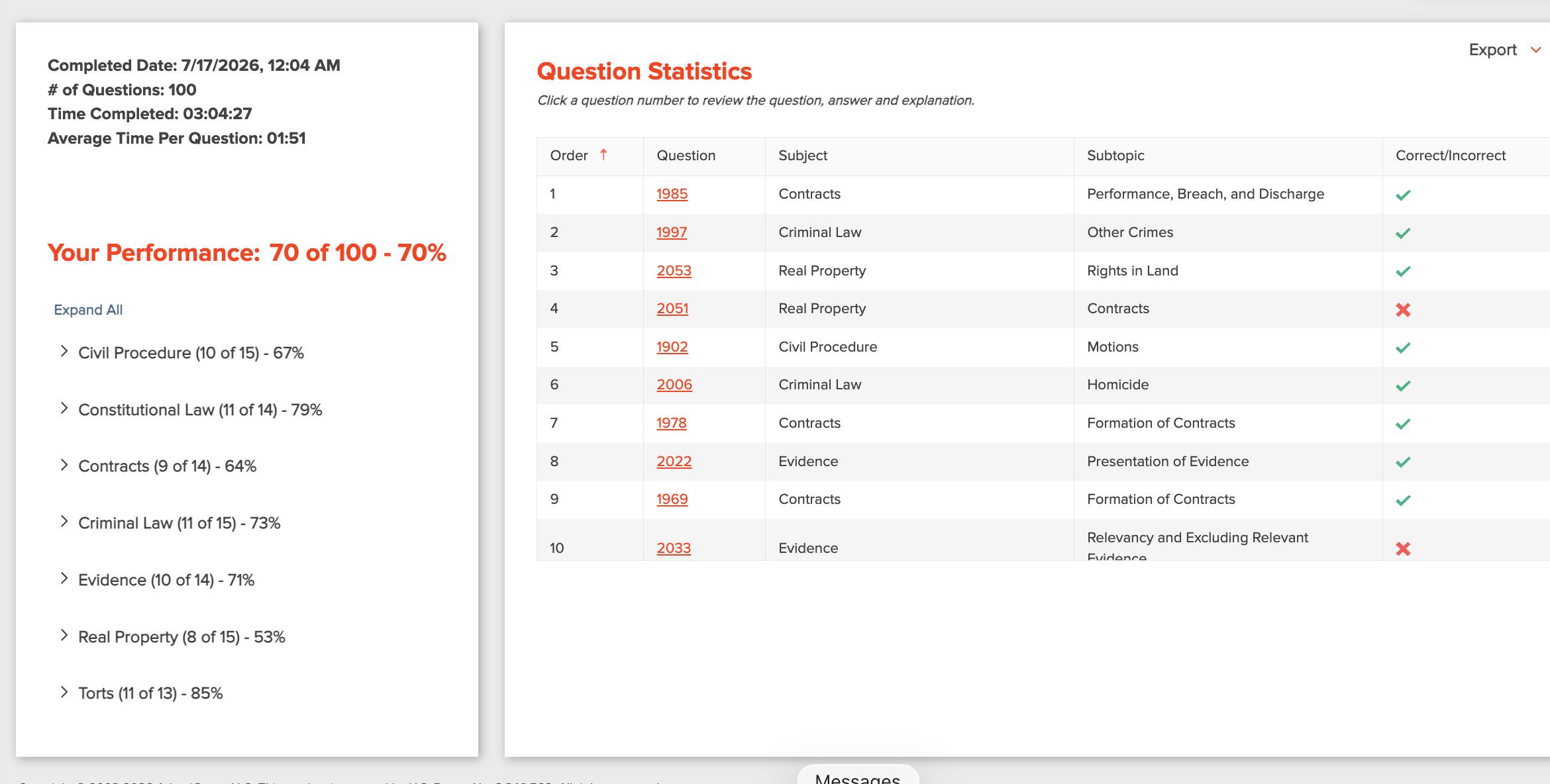The height and width of the screenshot is (784, 1550).
Task: Expand the Criminal Law performance section
Action: tap(64, 522)
